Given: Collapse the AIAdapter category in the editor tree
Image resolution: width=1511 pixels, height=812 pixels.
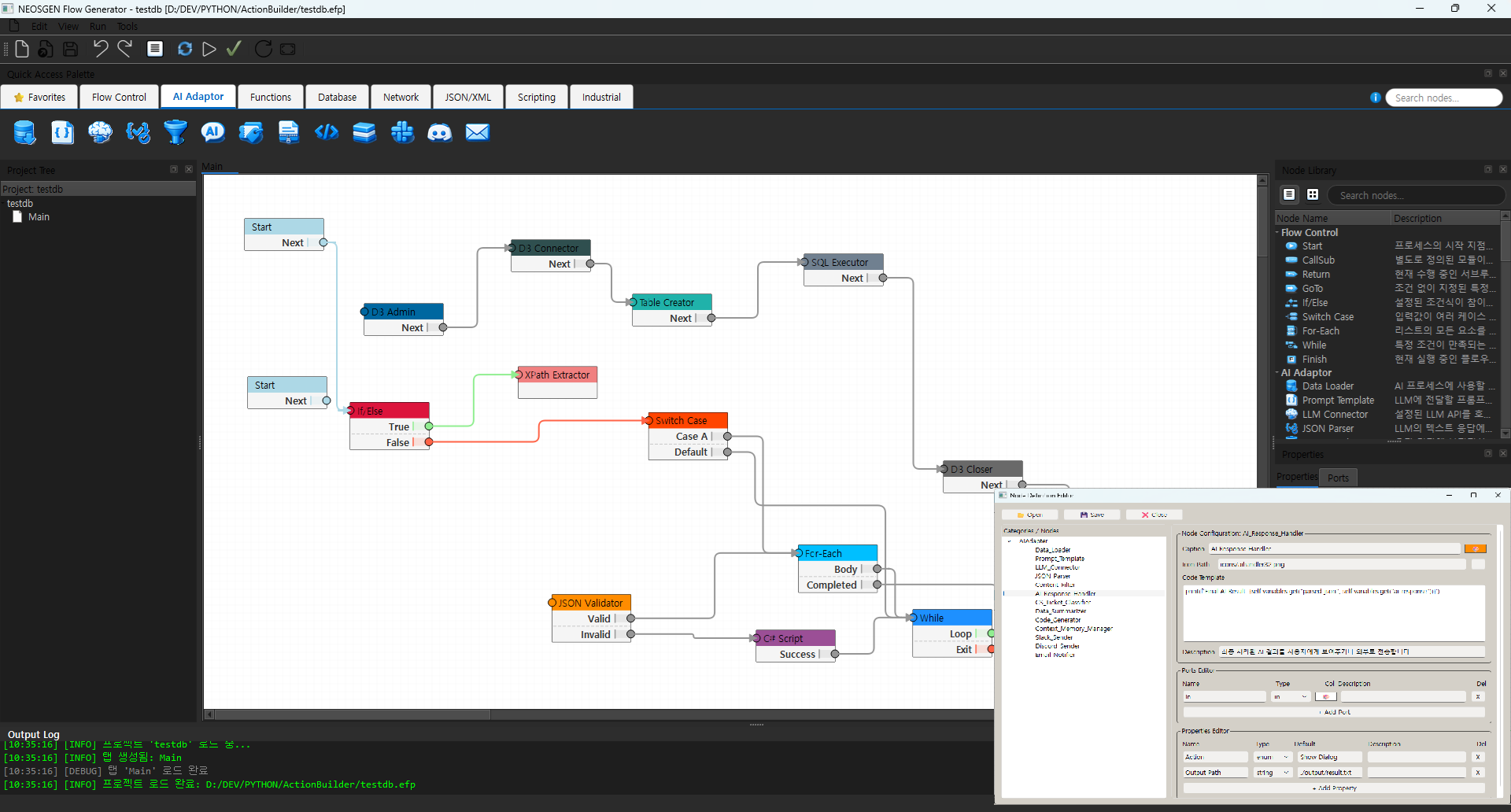Looking at the screenshot, I should click(x=1008, y=541).
